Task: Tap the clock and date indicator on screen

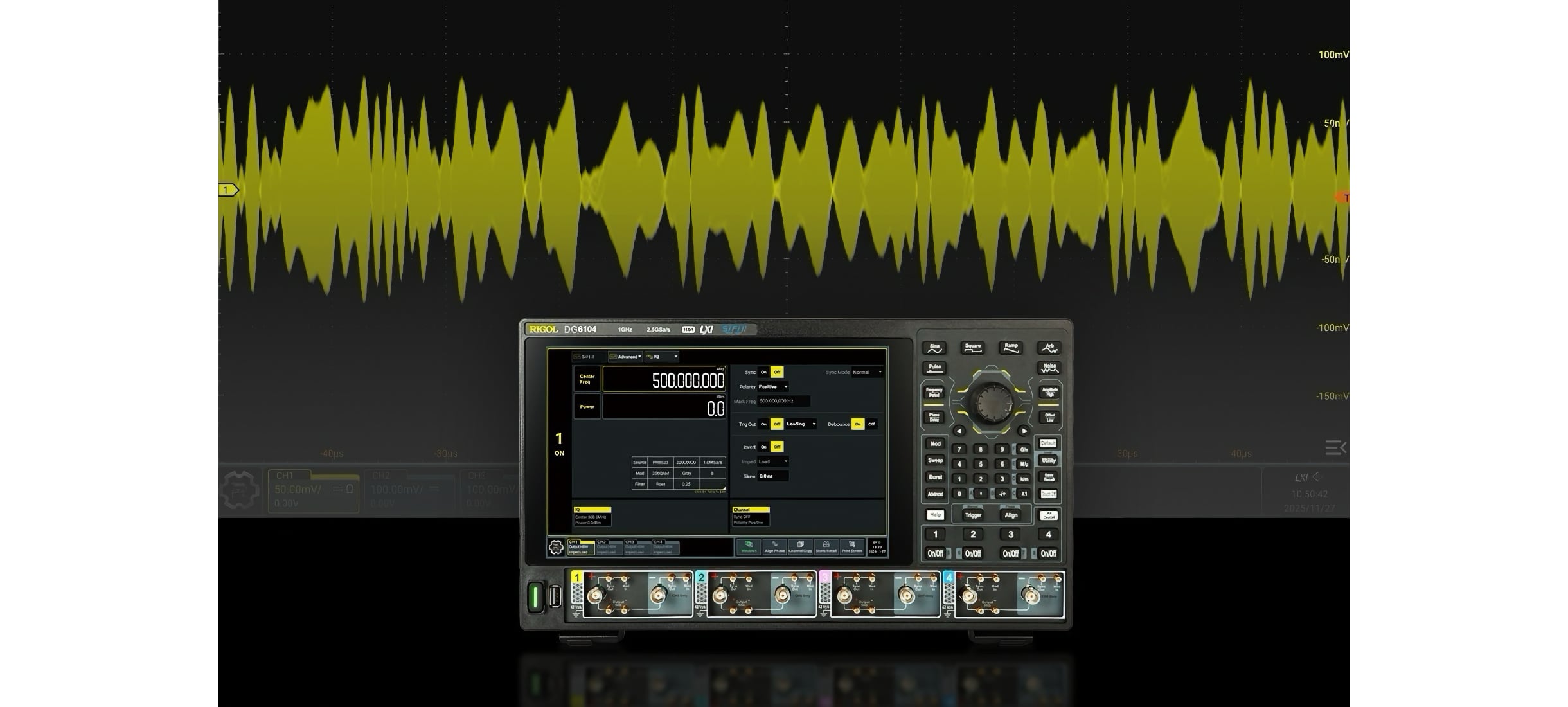Action: tap(877, 547)
